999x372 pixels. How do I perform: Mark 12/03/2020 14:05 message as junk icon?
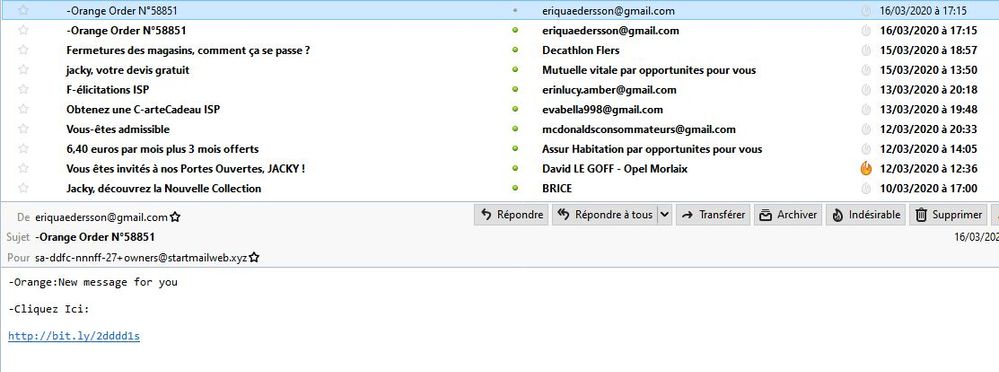click(x=865, y=149)
